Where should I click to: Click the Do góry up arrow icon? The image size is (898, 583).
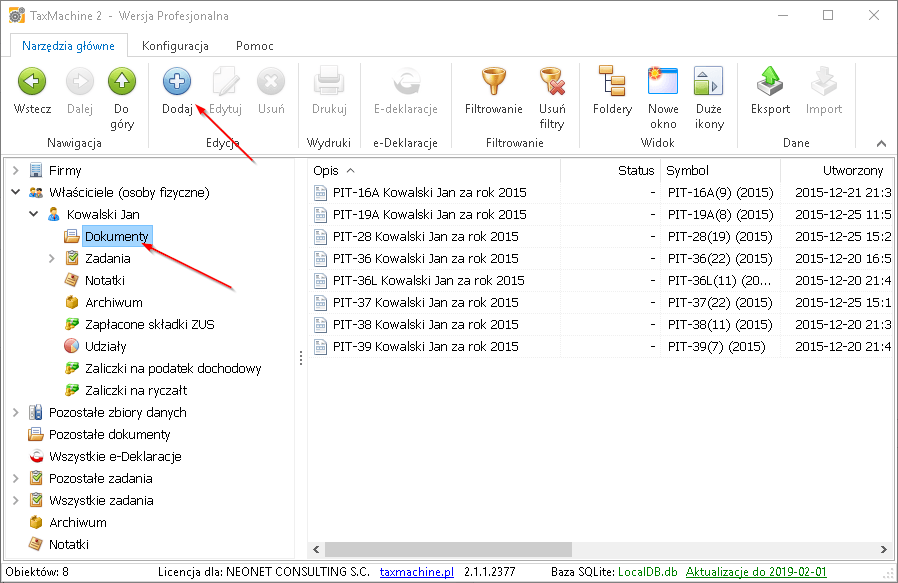[122, 82]
